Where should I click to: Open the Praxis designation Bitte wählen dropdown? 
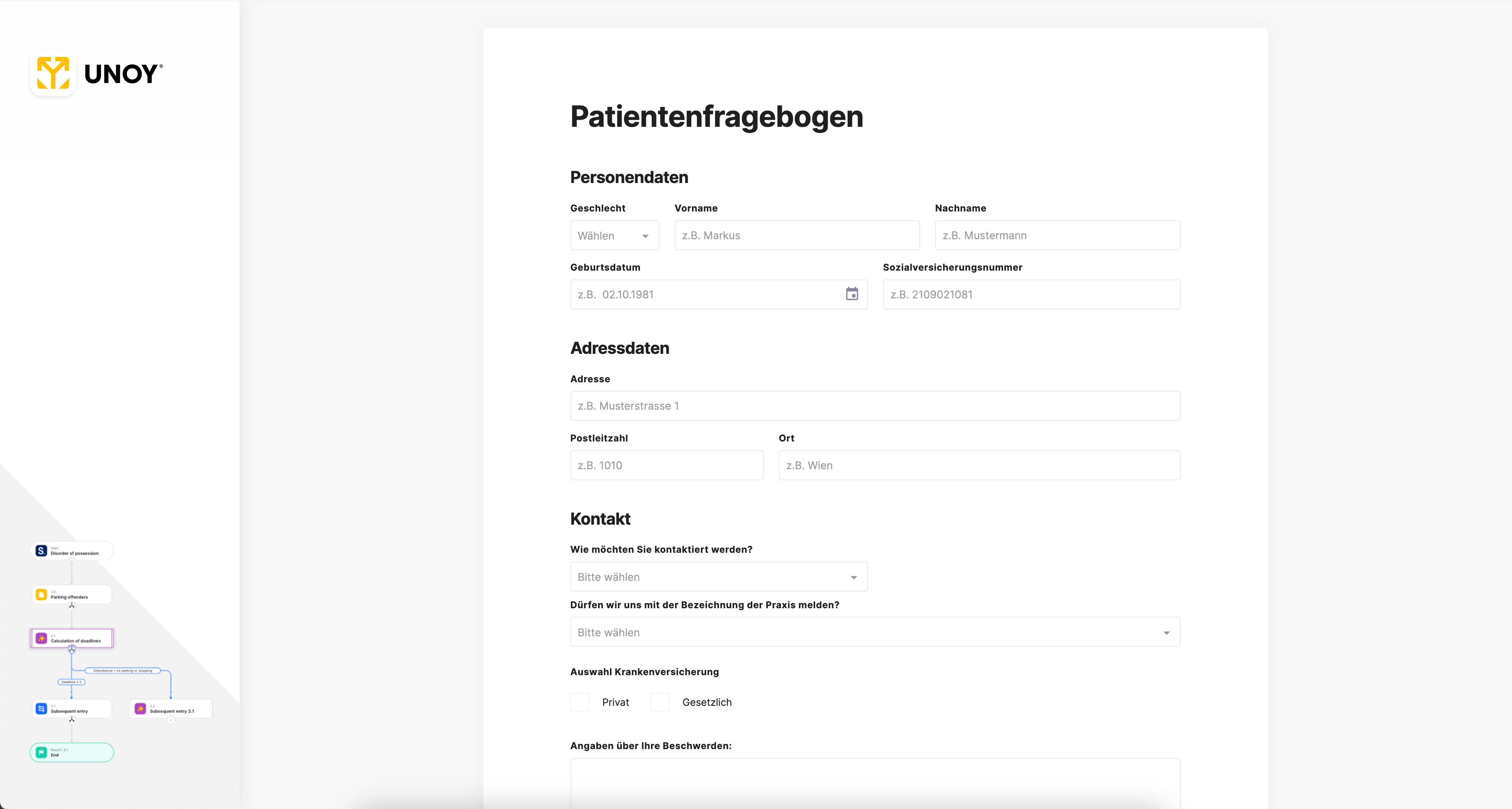(x=875, y=632)
